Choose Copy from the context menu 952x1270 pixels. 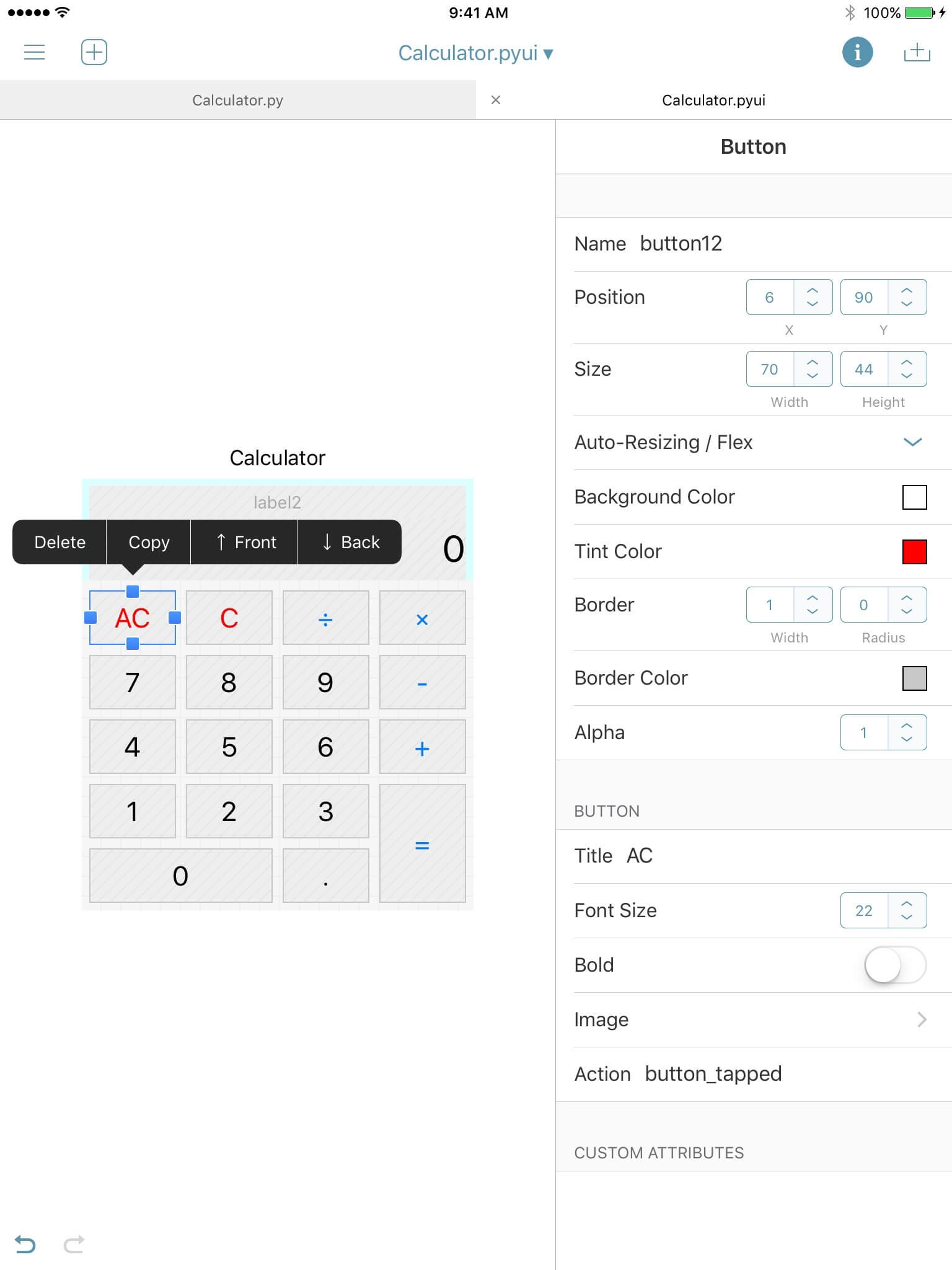tap(149, 542)
